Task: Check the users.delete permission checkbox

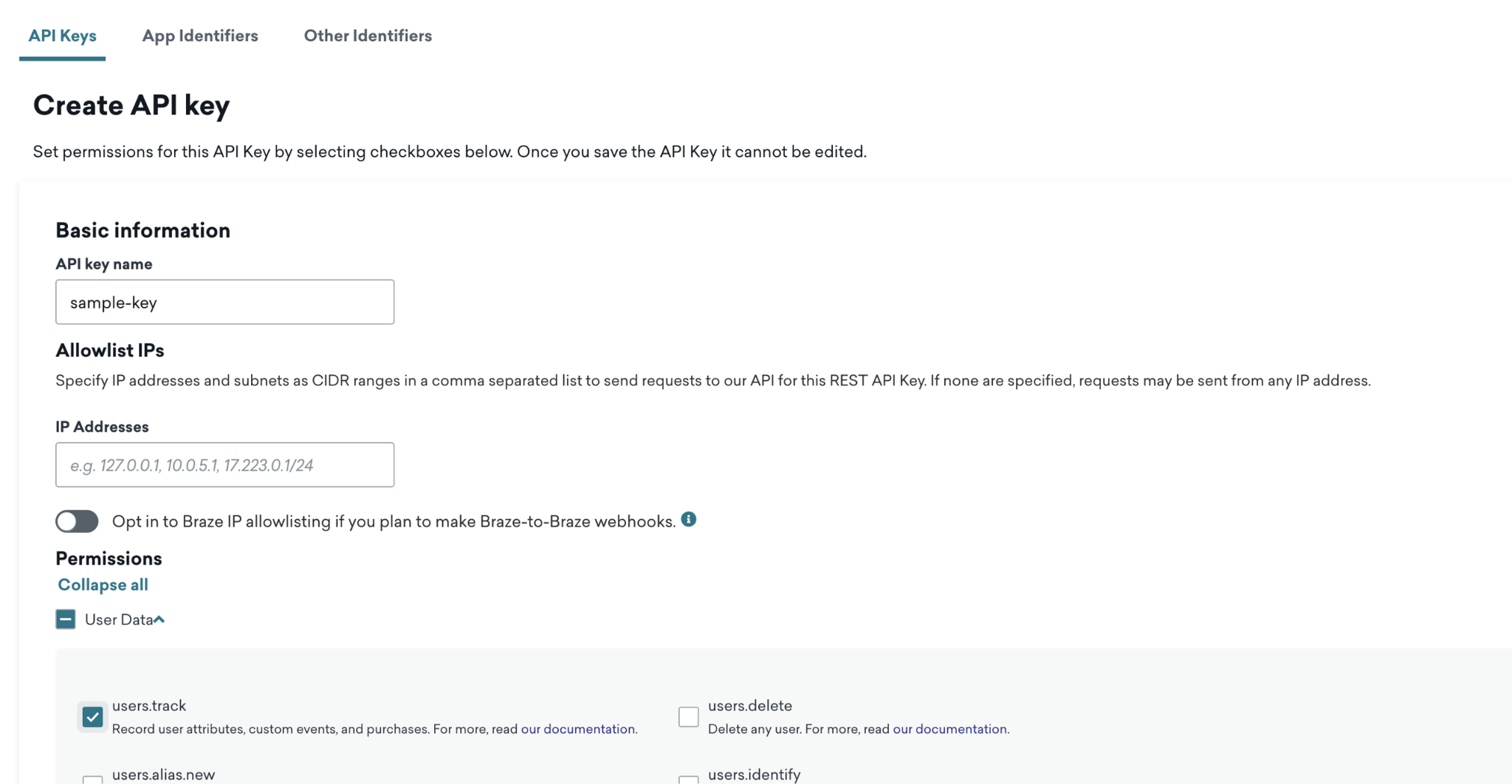Action: [689, 717]
